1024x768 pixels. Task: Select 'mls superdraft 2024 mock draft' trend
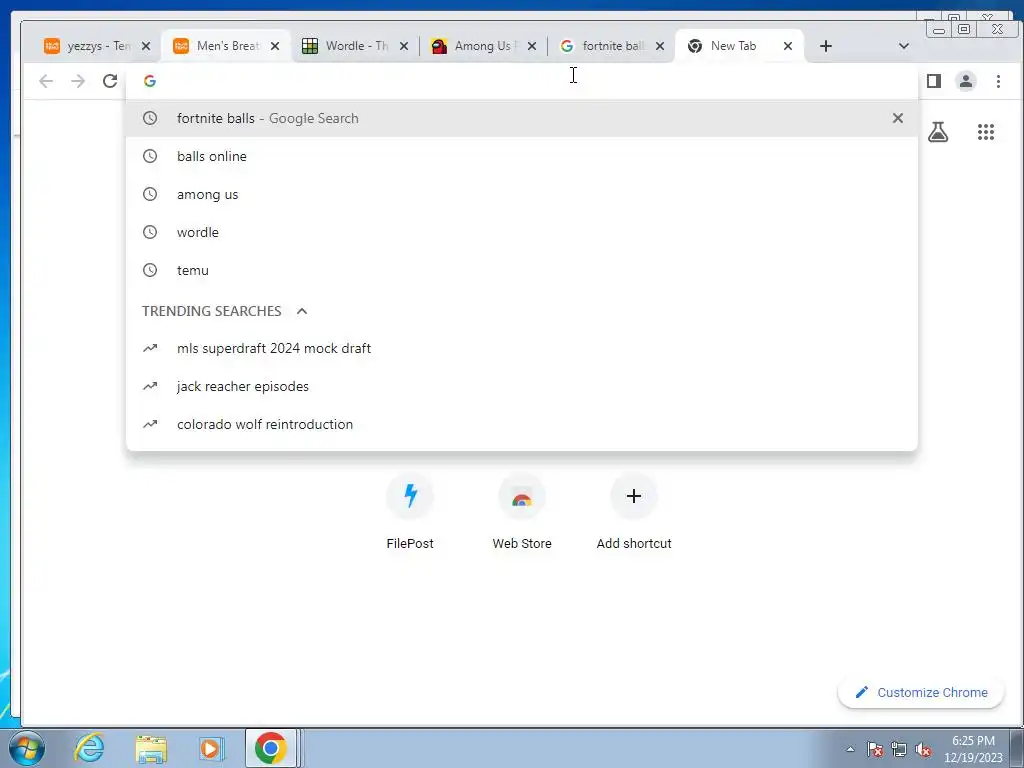click(521, 348)
